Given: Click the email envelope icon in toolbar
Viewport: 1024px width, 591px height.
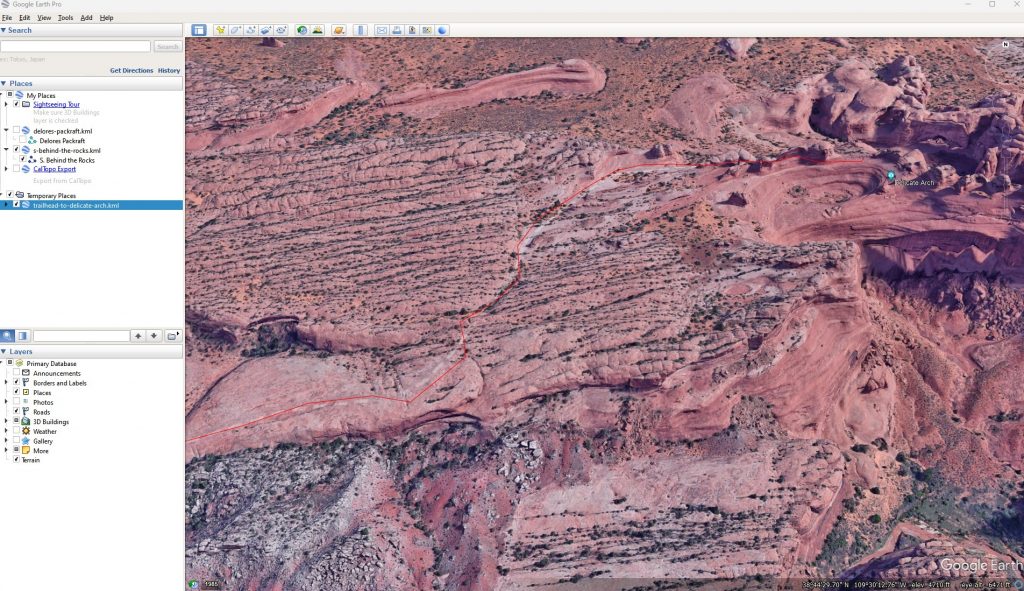Looking at the screenshot, I should pos(381,30).
